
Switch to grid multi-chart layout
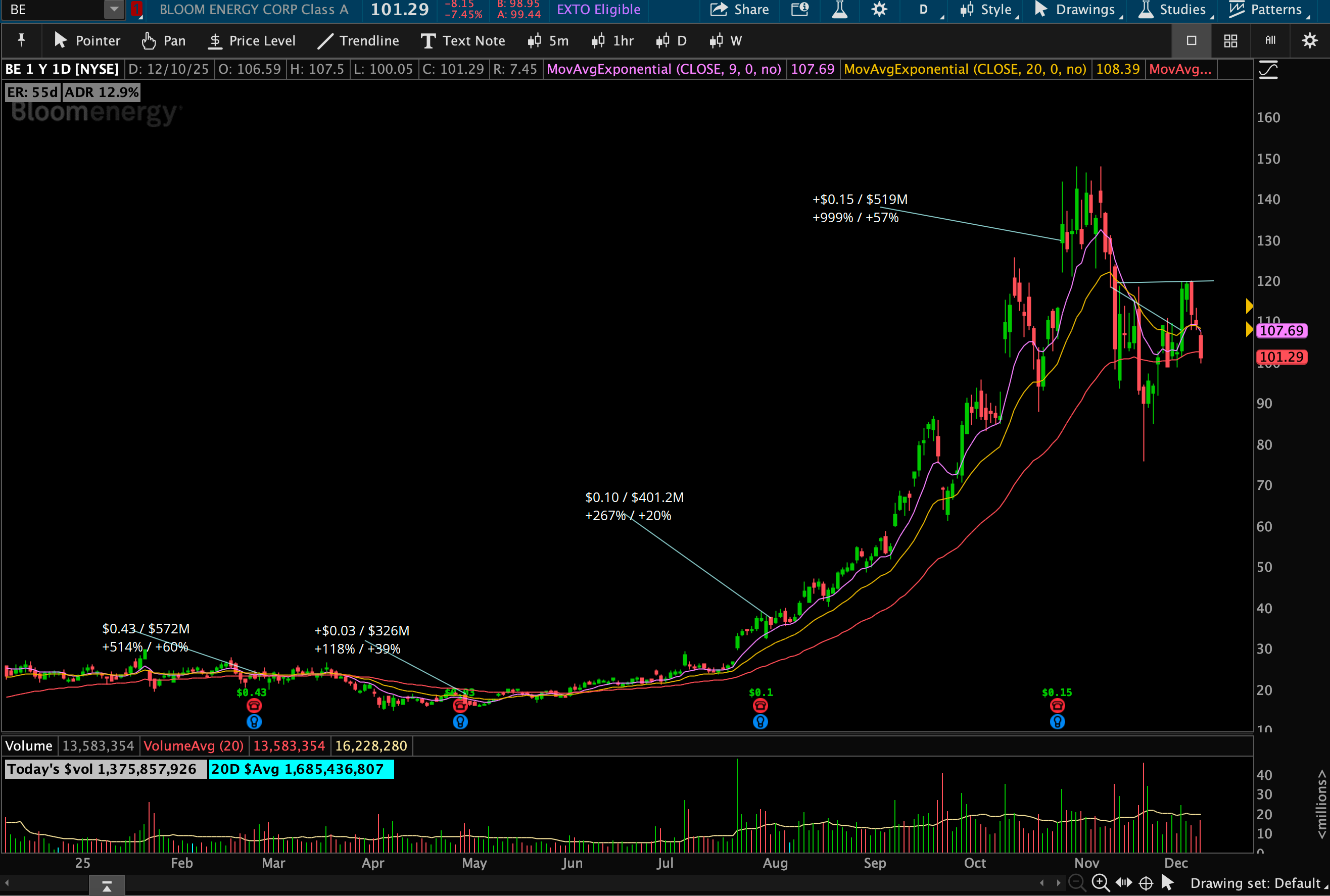(1230, 40)
